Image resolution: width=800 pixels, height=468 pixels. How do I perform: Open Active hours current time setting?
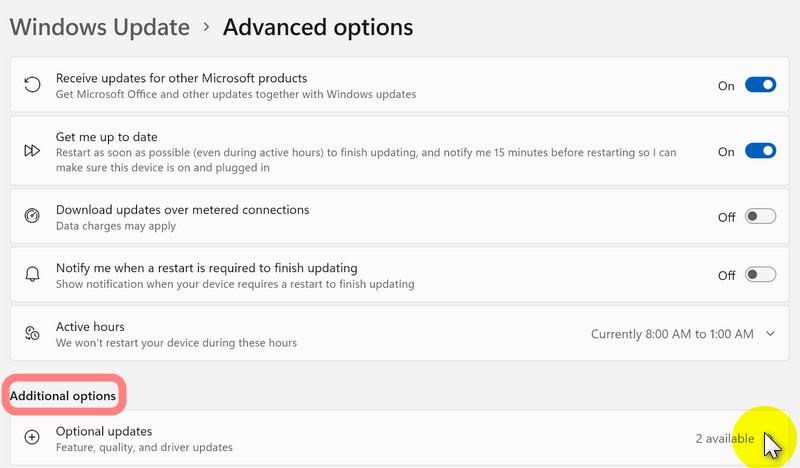point(672,334)
